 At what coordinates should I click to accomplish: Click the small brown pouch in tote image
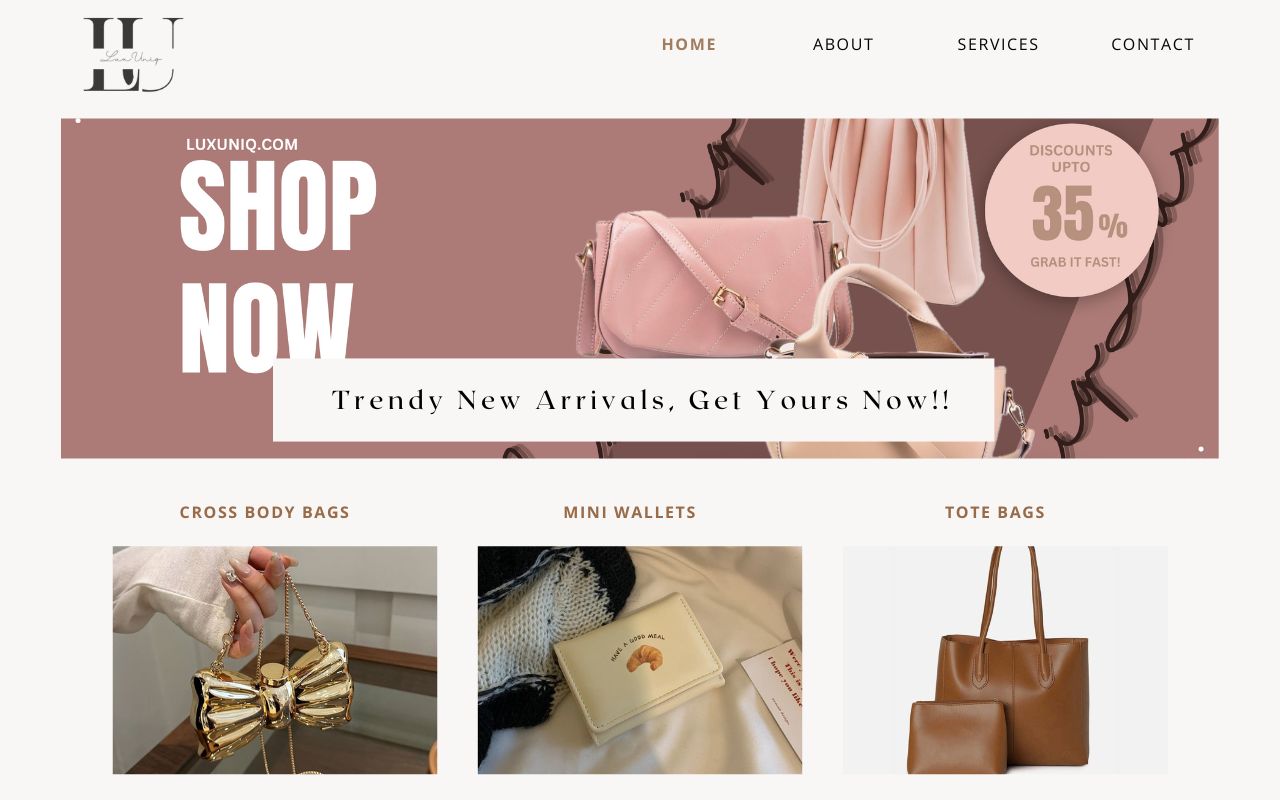pyautogui.click(x=957, y=737)
